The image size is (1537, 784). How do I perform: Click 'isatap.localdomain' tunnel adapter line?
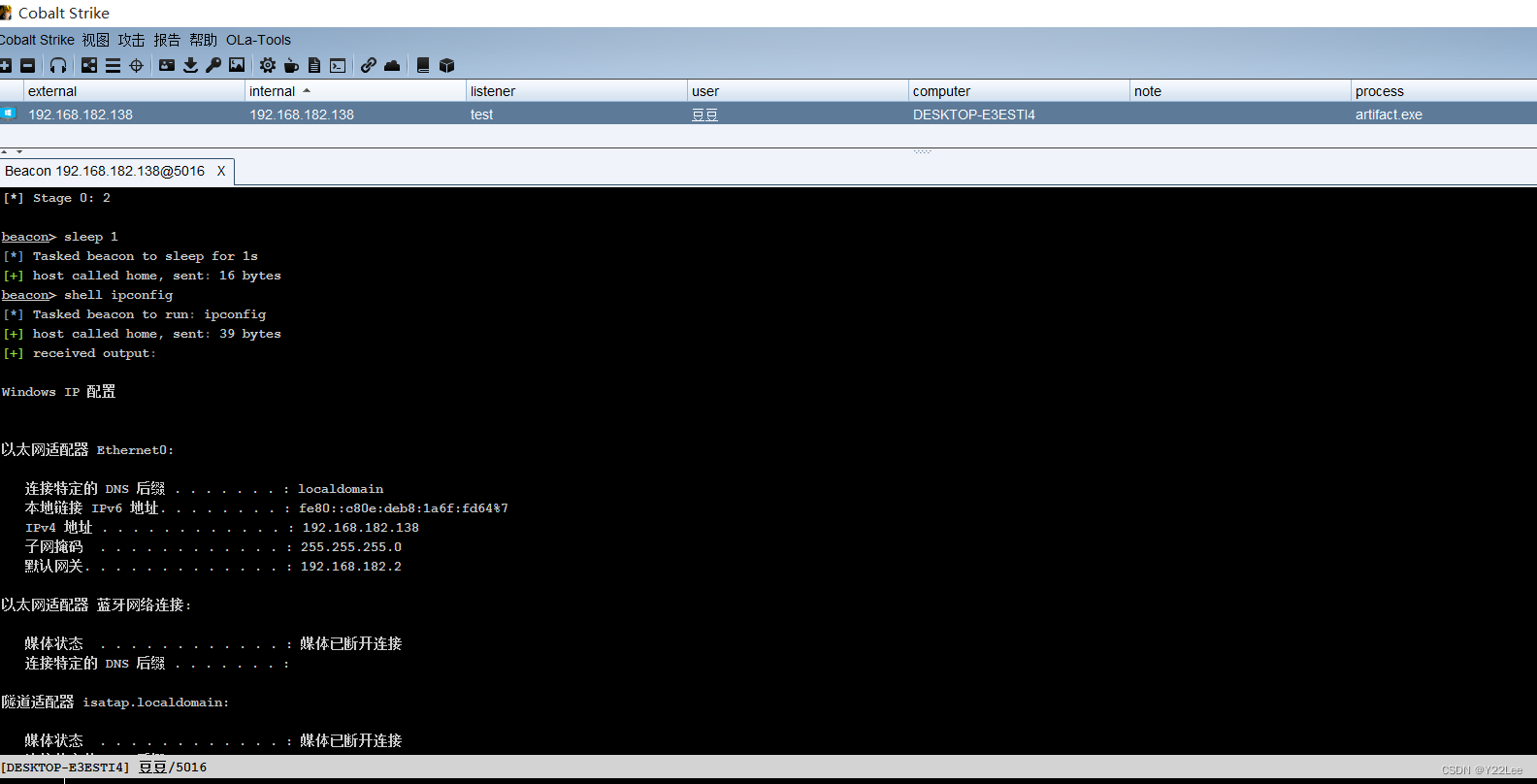[x=115, y=702]
